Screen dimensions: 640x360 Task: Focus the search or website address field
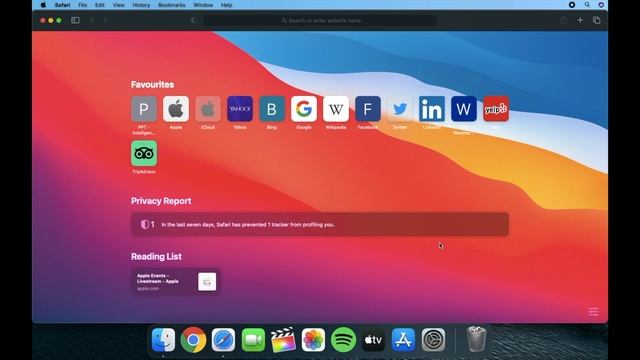click(x=320, y=20)
